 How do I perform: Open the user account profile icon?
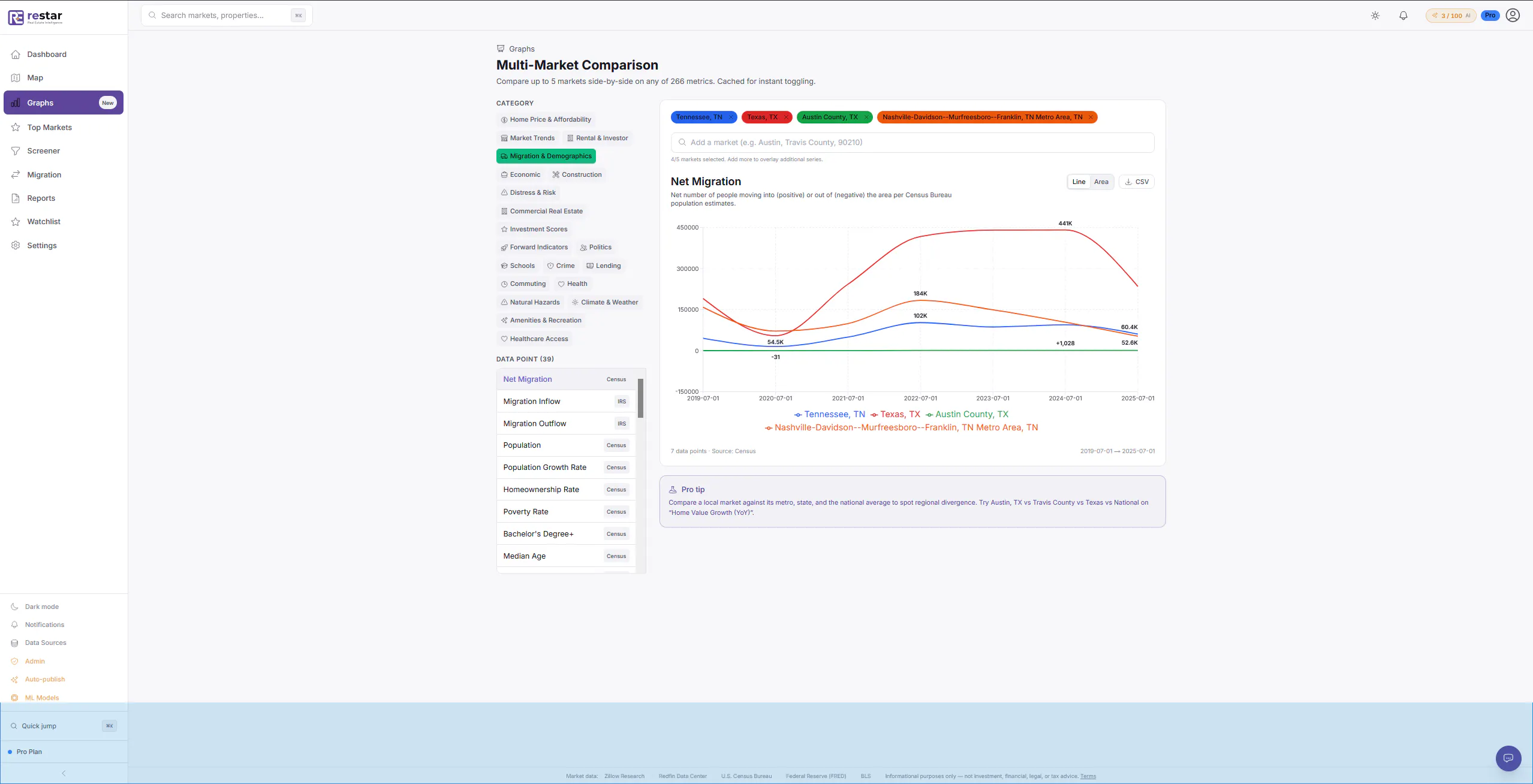(1513, 16)
